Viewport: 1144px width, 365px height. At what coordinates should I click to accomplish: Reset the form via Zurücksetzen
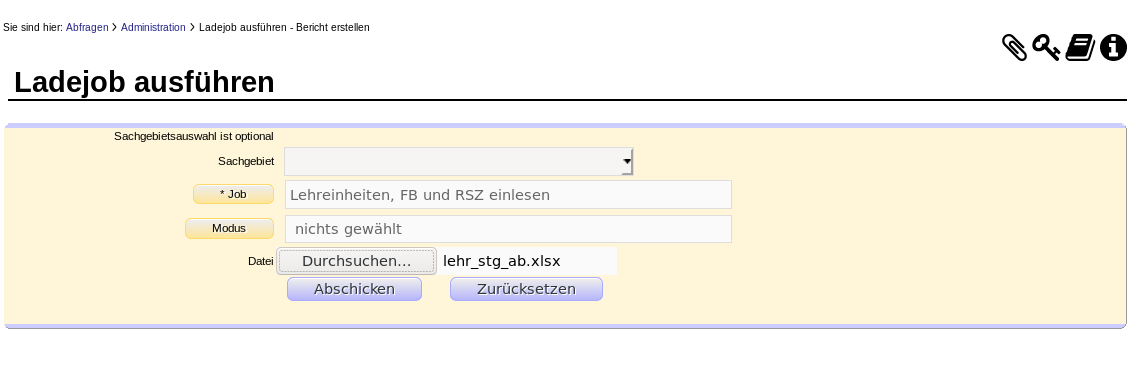(526, 289)
